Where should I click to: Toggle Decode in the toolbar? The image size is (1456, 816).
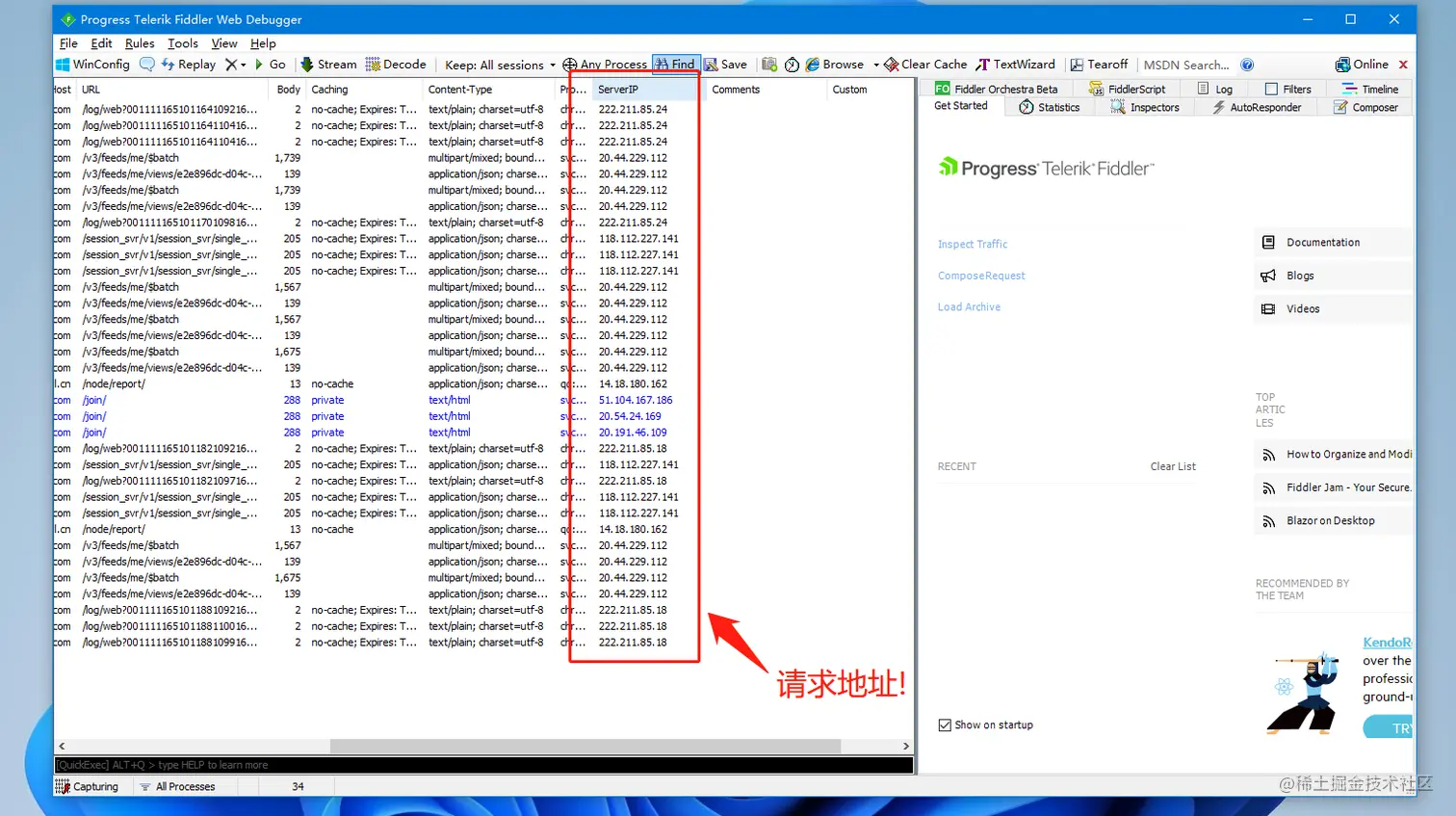(x=396, y=65)
